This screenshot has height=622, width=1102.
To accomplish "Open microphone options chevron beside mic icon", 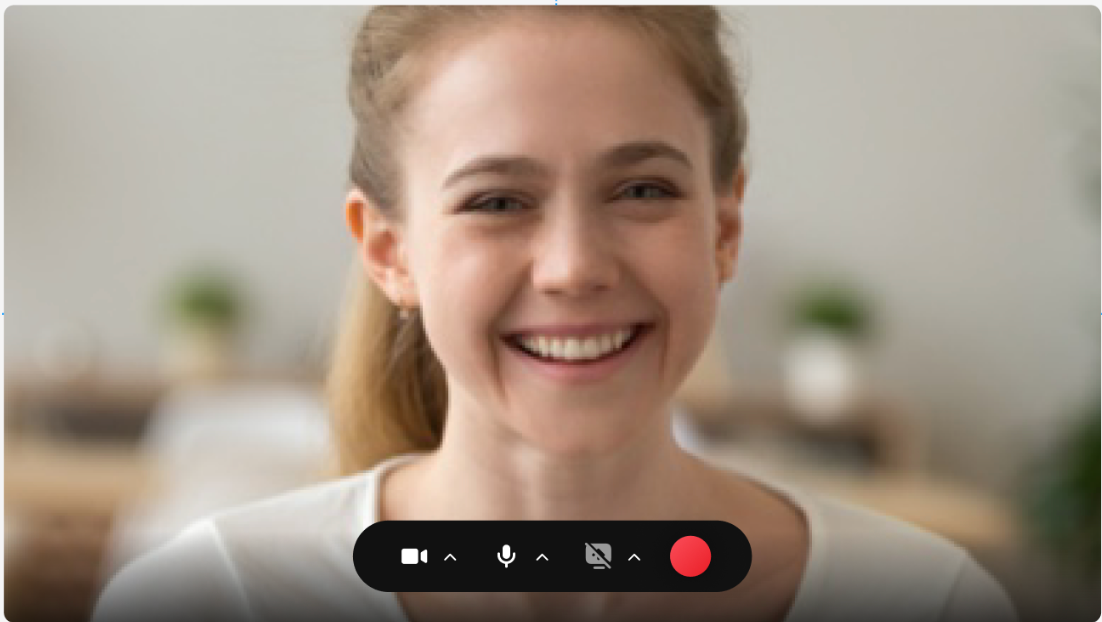I will click(x=542, y=557).
